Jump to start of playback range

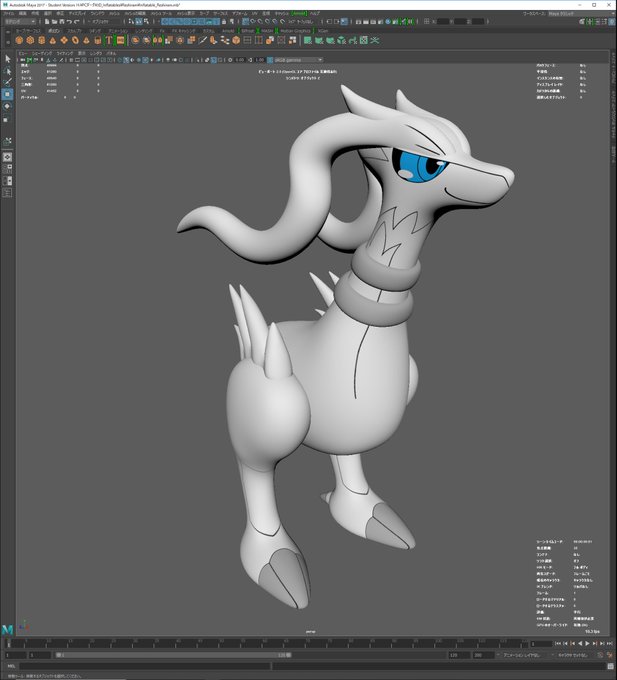coord(558,644)
